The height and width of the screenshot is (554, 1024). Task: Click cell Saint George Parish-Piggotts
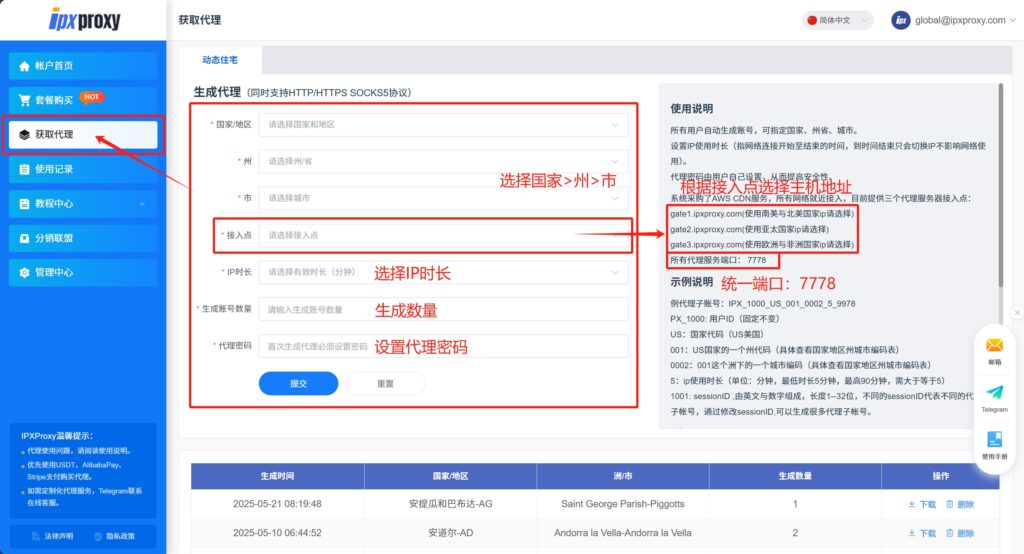[x=623, y=504]
